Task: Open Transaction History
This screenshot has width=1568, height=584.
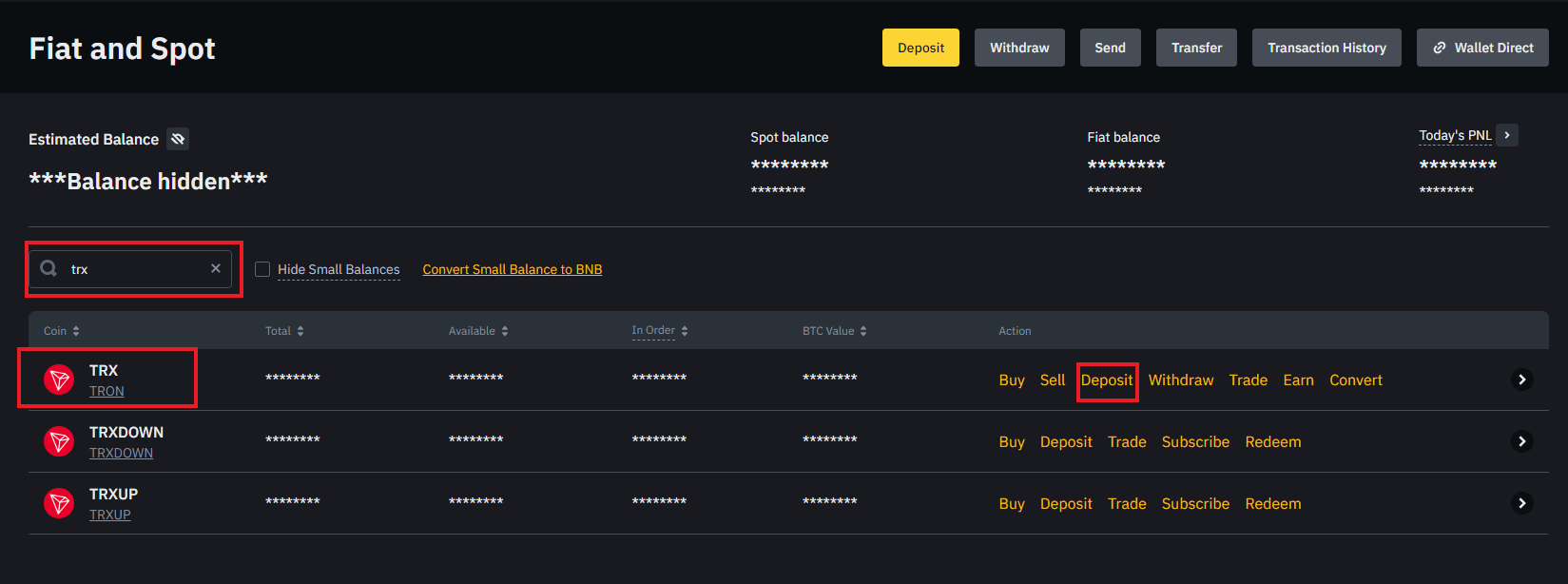Action: [x=1326, y=48]
